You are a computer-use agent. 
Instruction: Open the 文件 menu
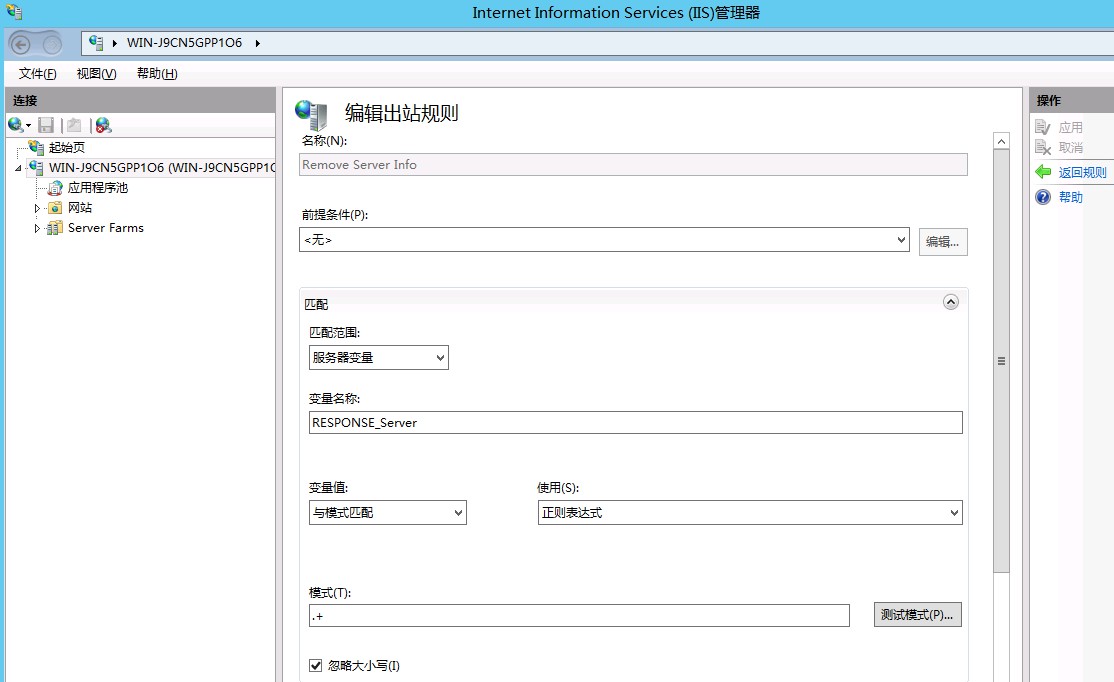tap(37, 74)
